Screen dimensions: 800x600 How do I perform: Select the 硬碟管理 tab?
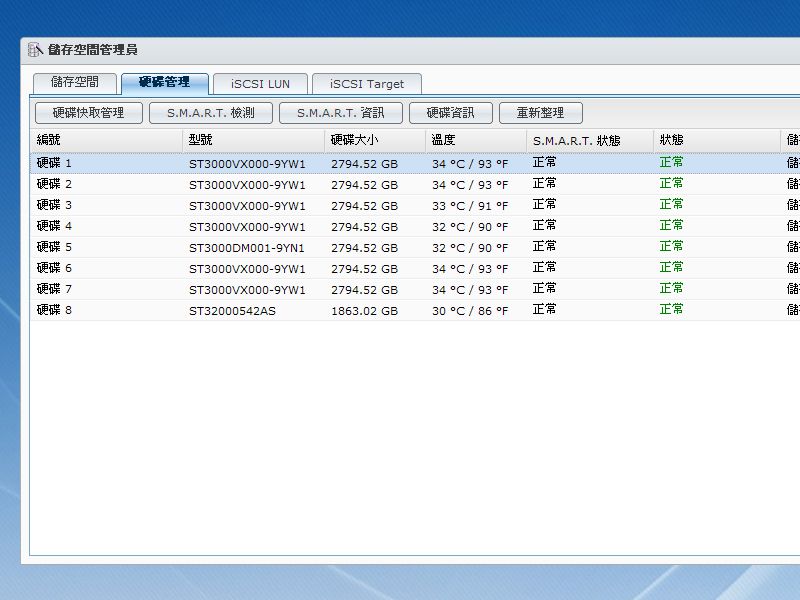click(164, 83)
